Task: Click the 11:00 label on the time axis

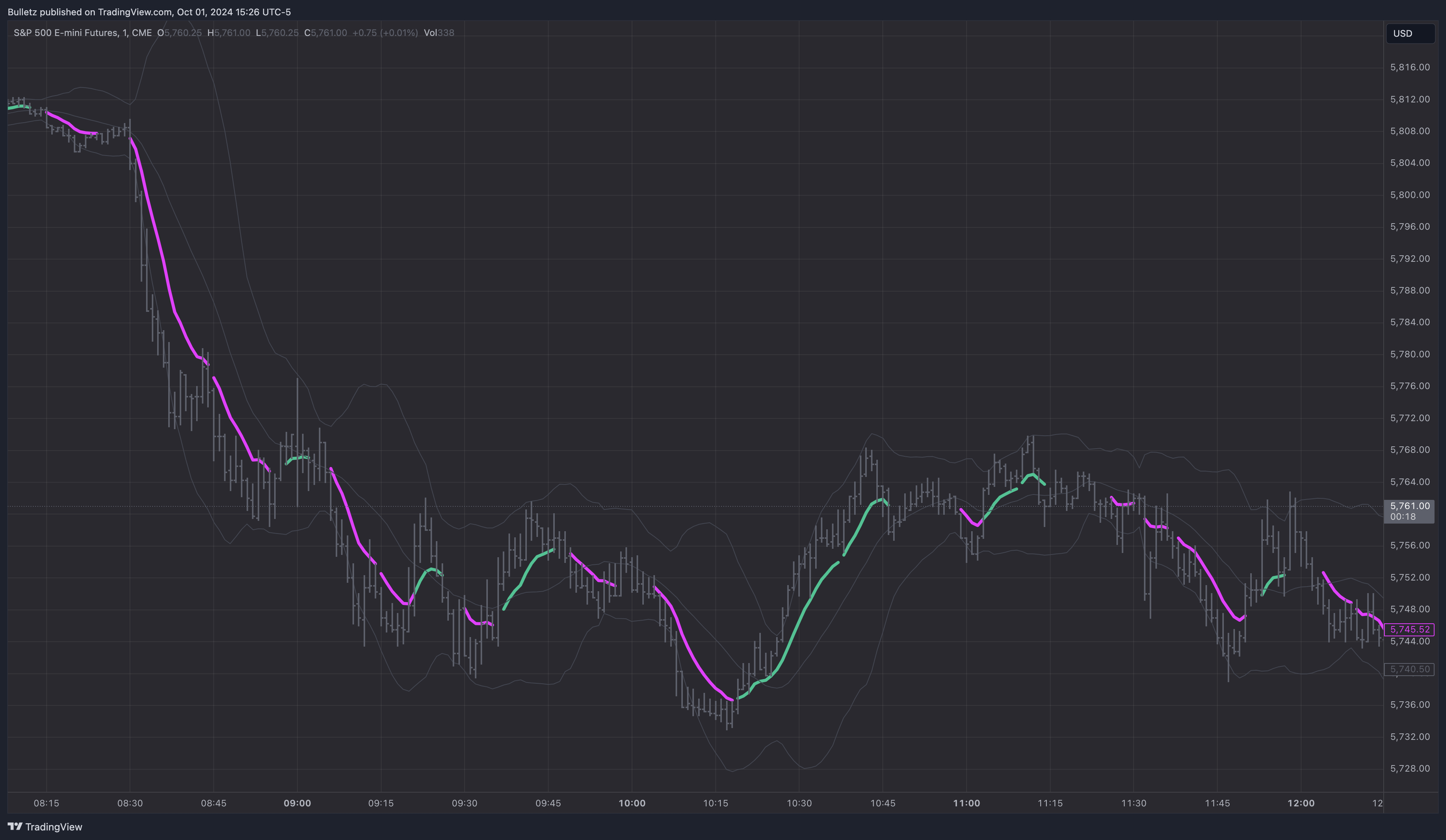Action: click(x=966, y=803)
